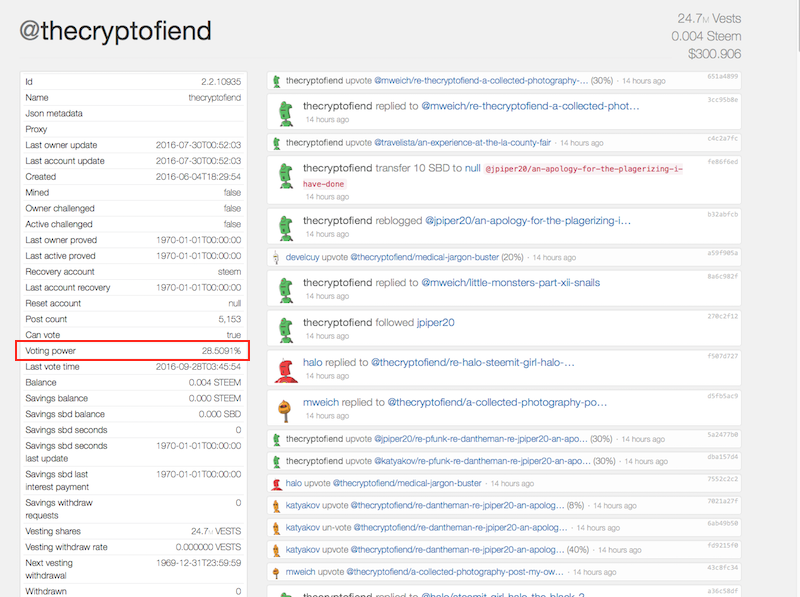Open @travelista/an-experience-at-the-la-county-fair link
The height and width of the screenshot is (597, 800).
pos(463,143)
